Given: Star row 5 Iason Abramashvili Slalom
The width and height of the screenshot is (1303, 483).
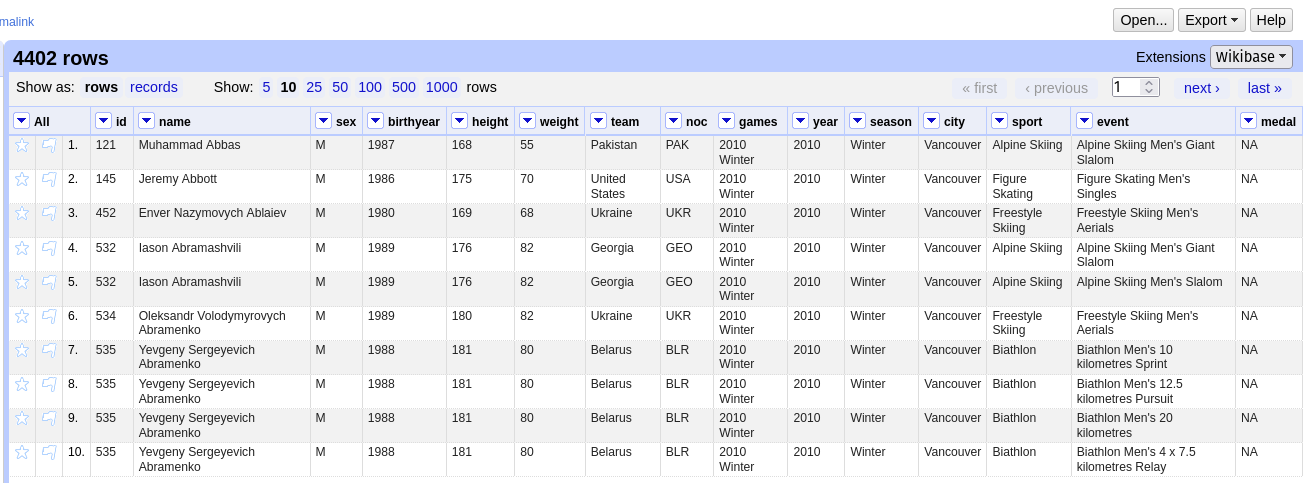Looking at the screenshot, I should tap(22, 283).
